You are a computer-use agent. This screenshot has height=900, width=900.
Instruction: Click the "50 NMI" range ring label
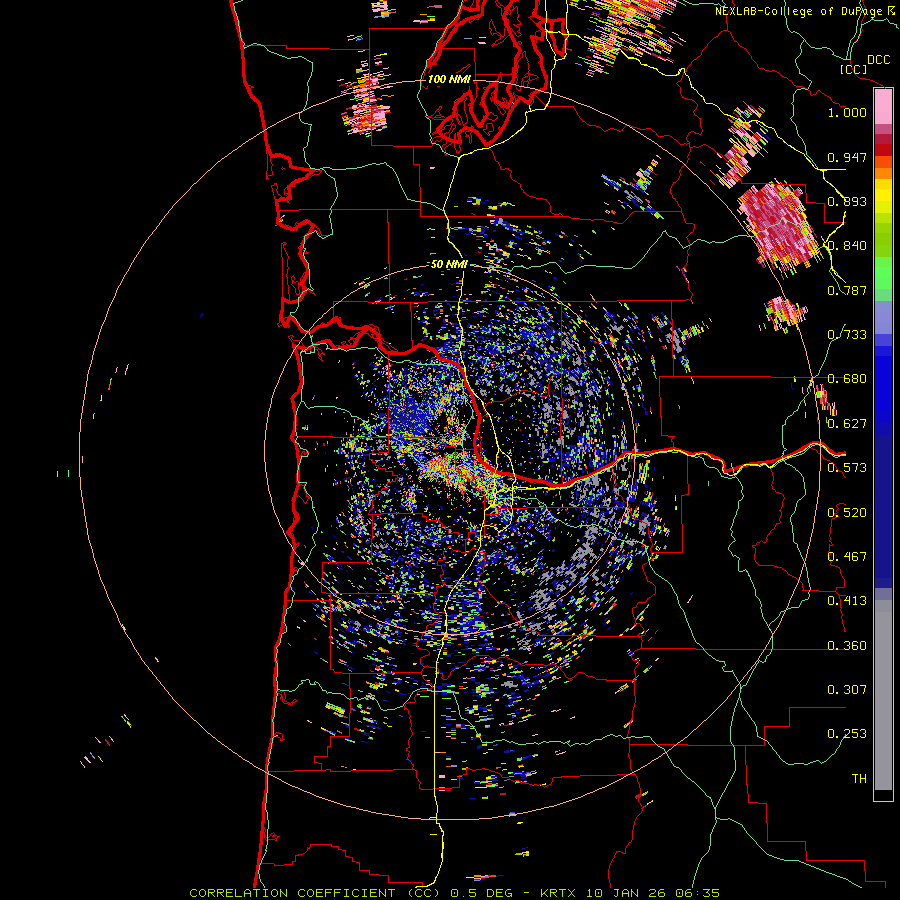(449, 265)
